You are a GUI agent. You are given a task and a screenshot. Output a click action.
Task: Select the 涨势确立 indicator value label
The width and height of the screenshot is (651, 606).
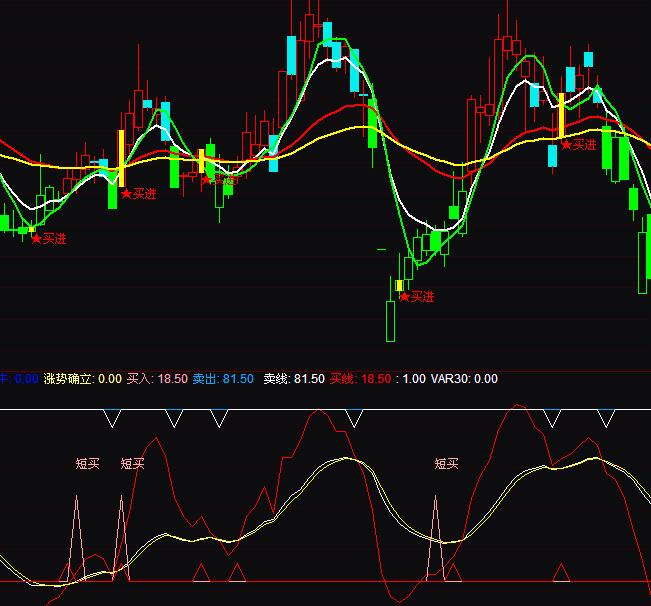coord(82,379)
